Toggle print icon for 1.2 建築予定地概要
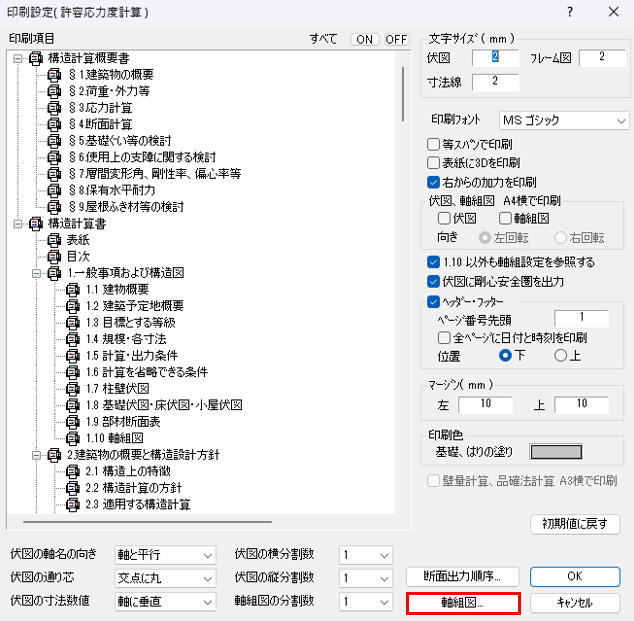Image resolution: width=634 pixels, height=621 pixels. coord(73,306)
